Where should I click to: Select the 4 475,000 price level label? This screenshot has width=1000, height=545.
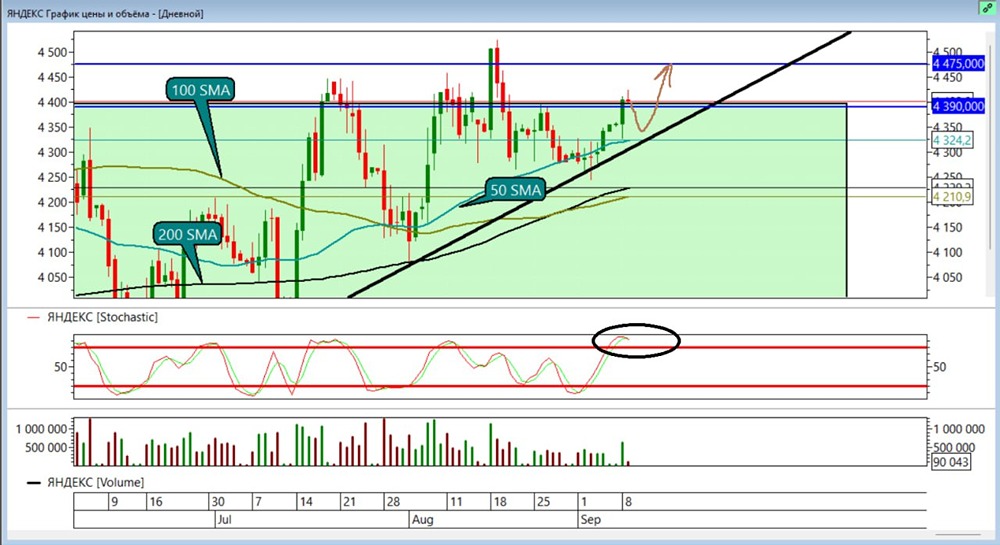[x=958, y=64]
